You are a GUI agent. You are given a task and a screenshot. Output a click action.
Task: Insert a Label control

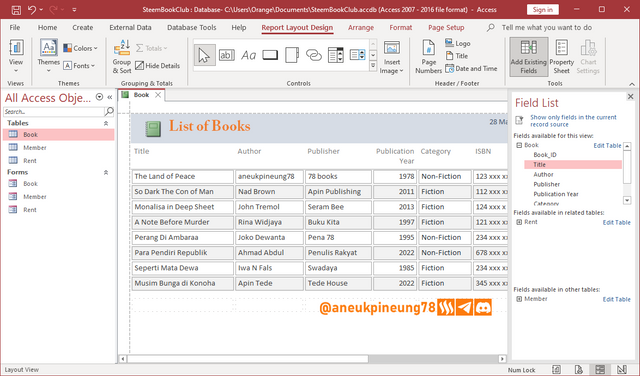pos(248,55)
